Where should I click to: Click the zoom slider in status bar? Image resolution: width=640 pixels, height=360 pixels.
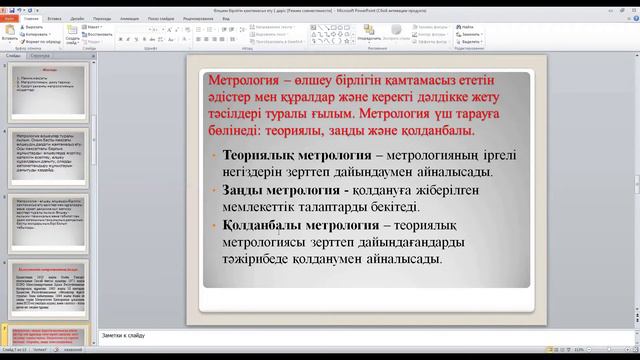click(x=608, y=350)
